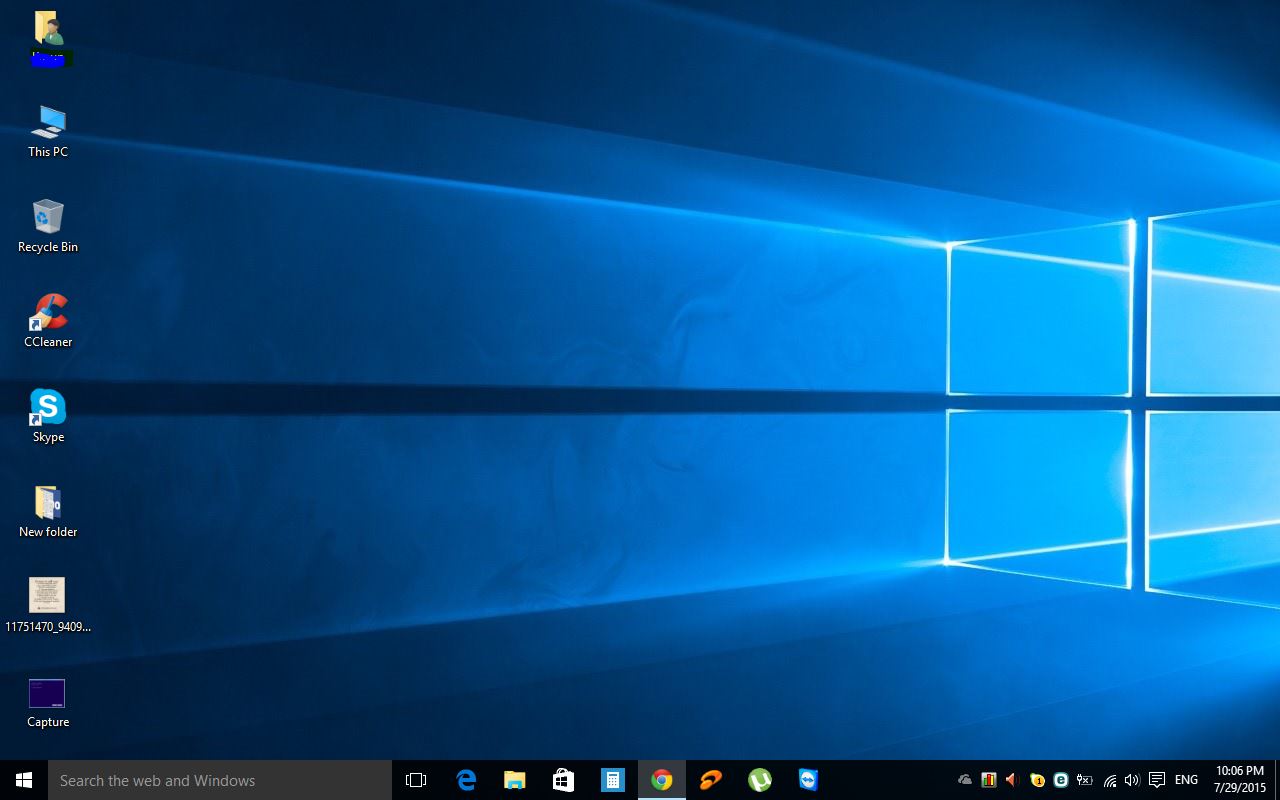Click the yellow badge tray icon
1280x800 pixels.
pos(1037,780)
